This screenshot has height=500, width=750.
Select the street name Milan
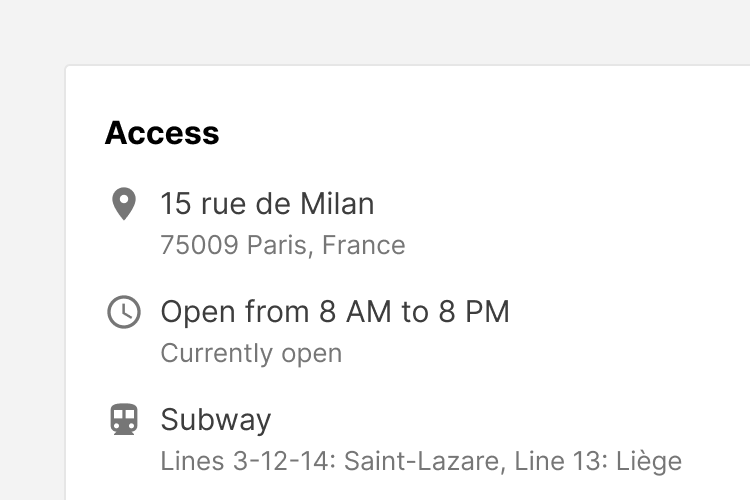[x=336, y=204]
